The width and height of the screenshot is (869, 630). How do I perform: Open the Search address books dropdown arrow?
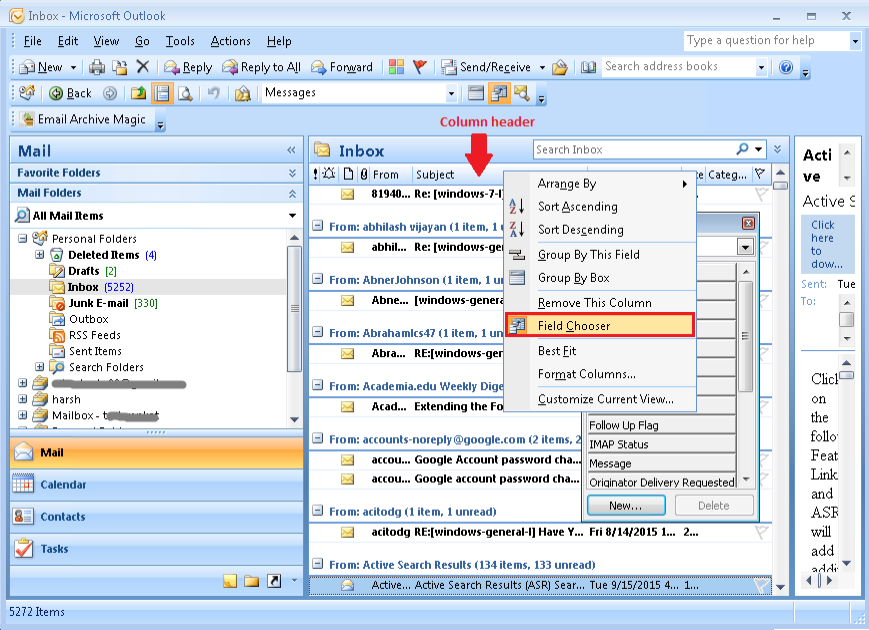(x=761, y=68)
